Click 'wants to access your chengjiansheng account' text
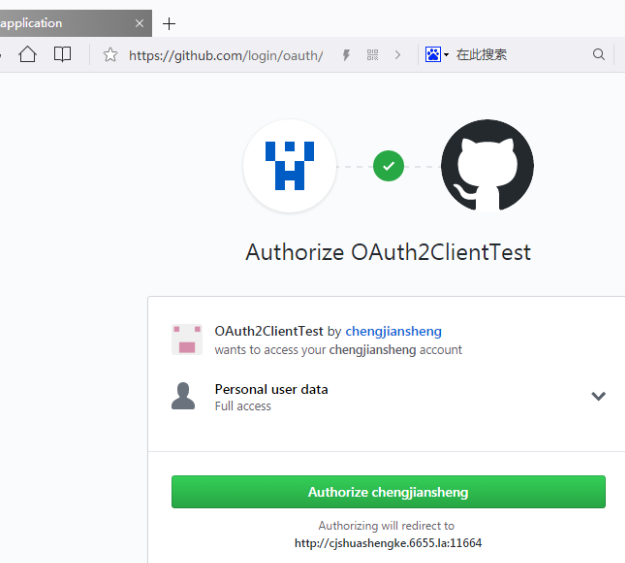The width and height of the screenshot is (625, 563). click(338, 350)
